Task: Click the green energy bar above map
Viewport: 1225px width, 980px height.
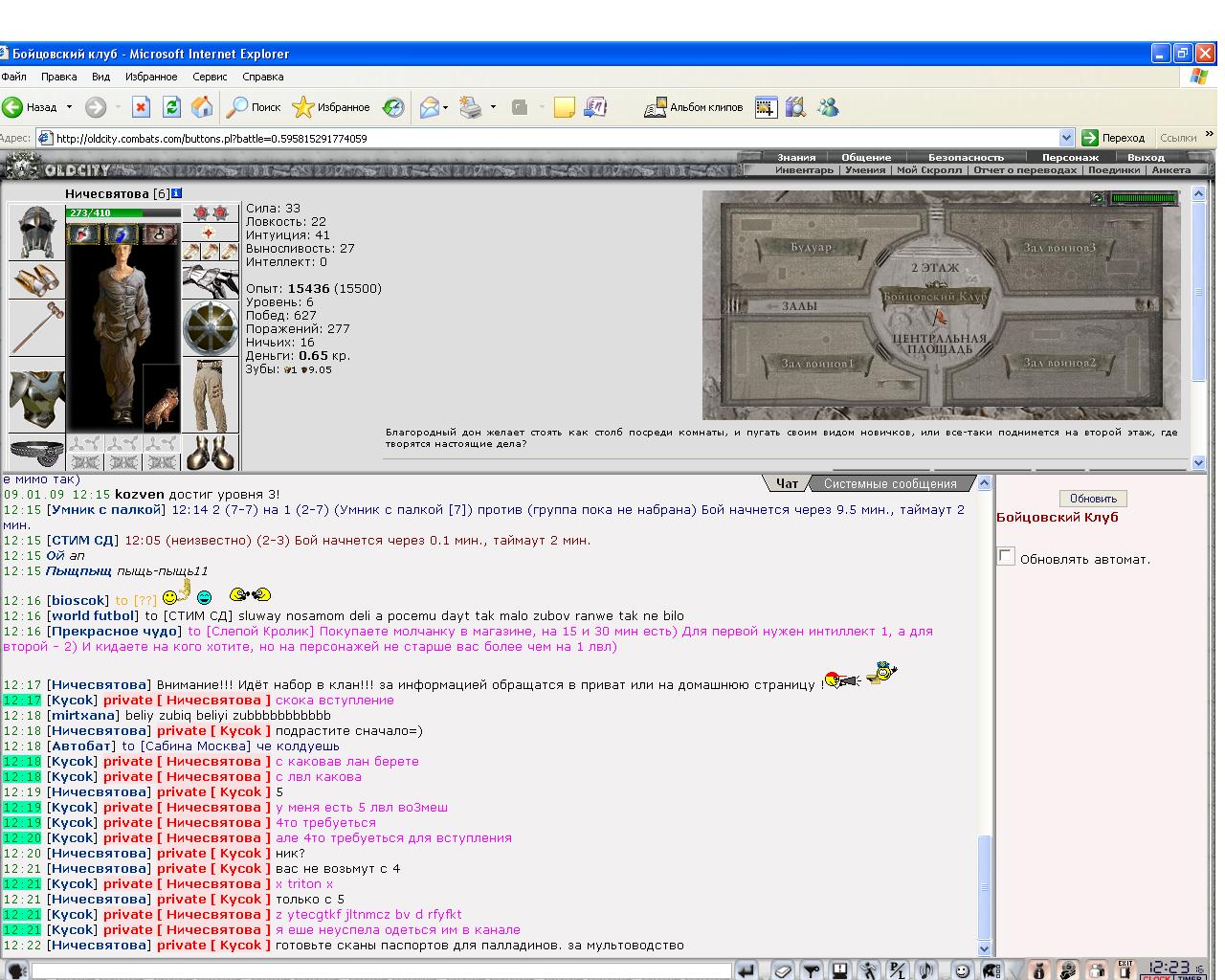Action: [x=1143, y=198]
